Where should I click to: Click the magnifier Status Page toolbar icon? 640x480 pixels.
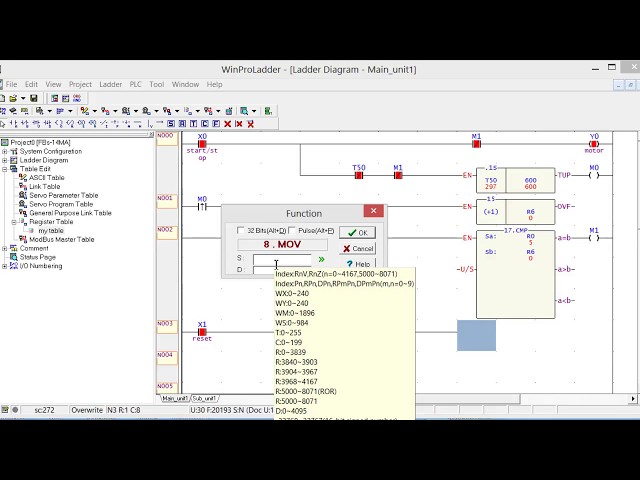coord(244,111)
